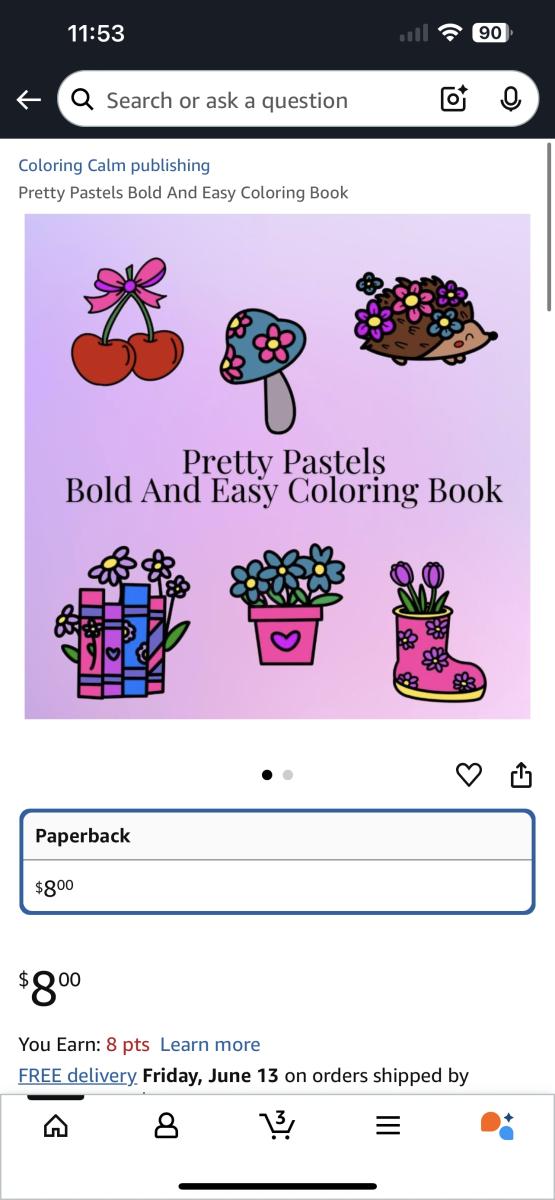Open camera lens search icon
The image size is (555, 1200).
pos(454,99)
